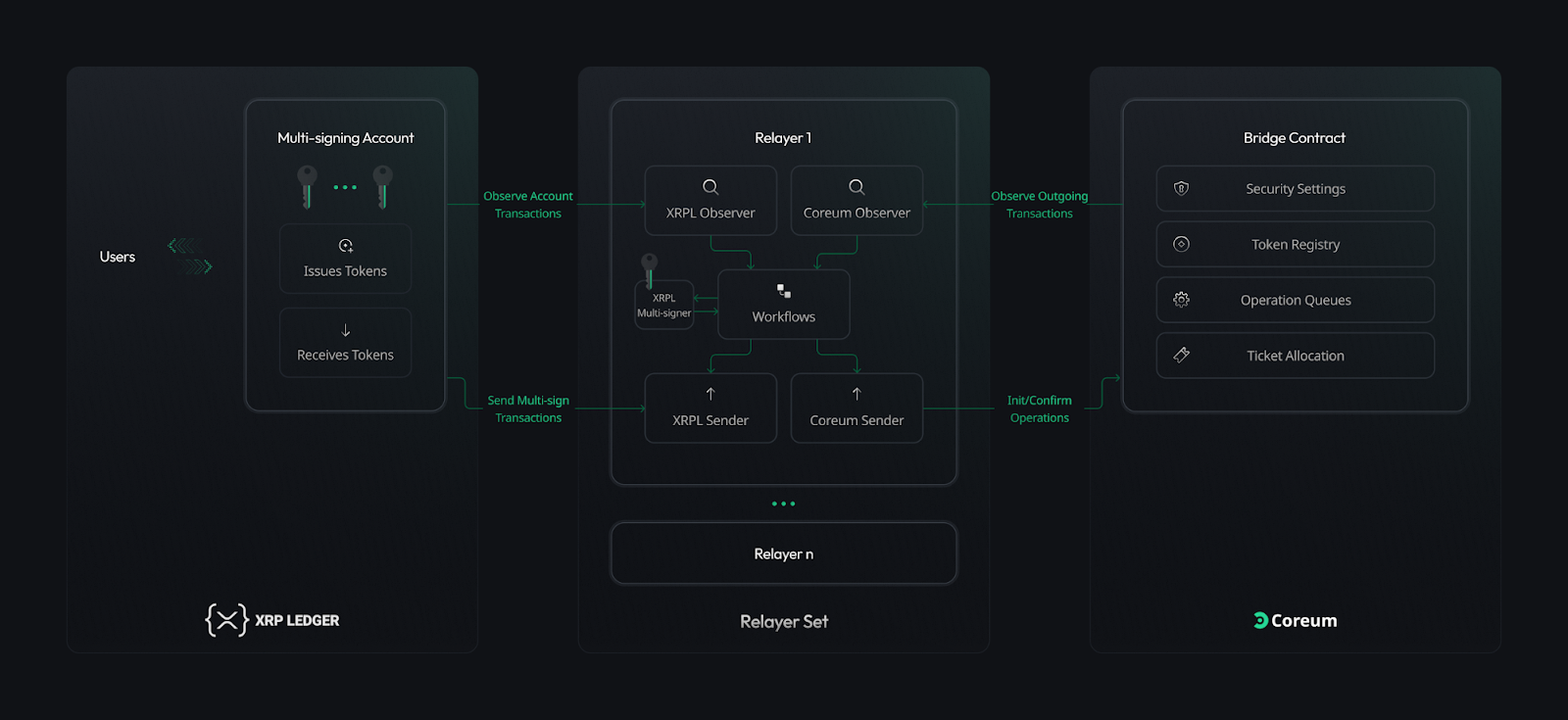Select the Relayer n box
This screenshot has width=1568, height=720.
(783, 553)
